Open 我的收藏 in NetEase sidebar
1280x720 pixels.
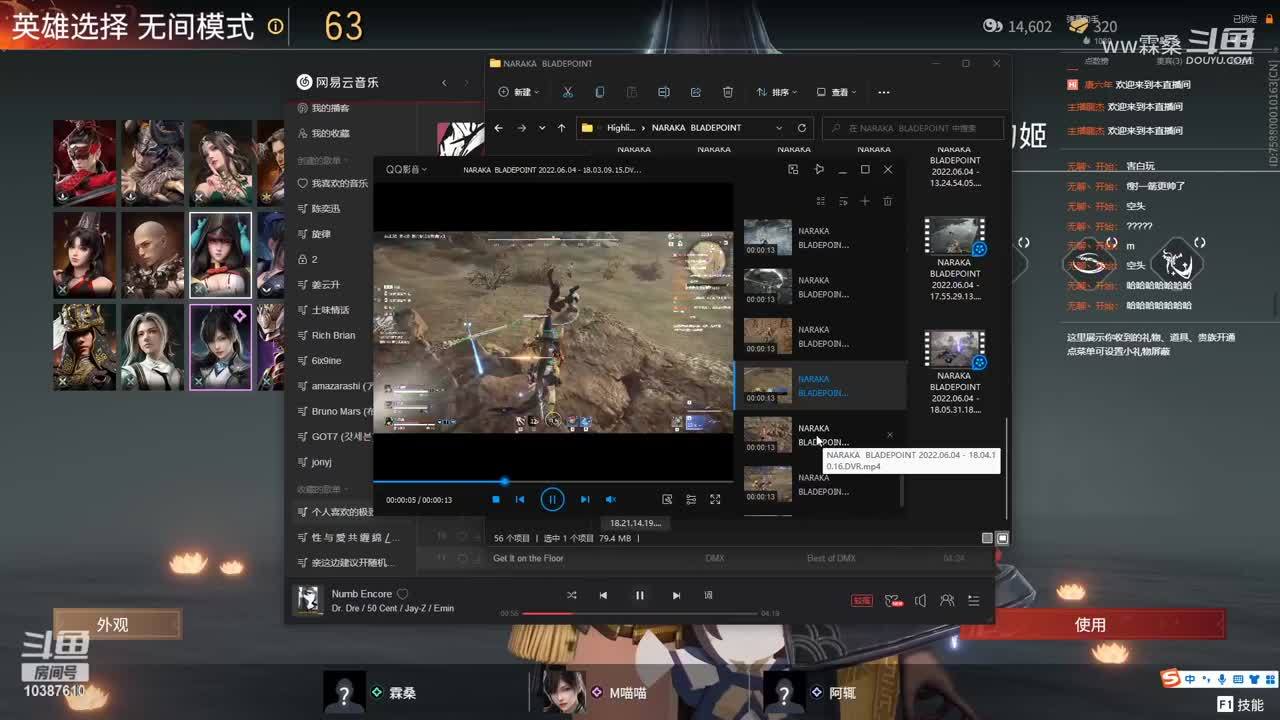(x=324, y=133)
